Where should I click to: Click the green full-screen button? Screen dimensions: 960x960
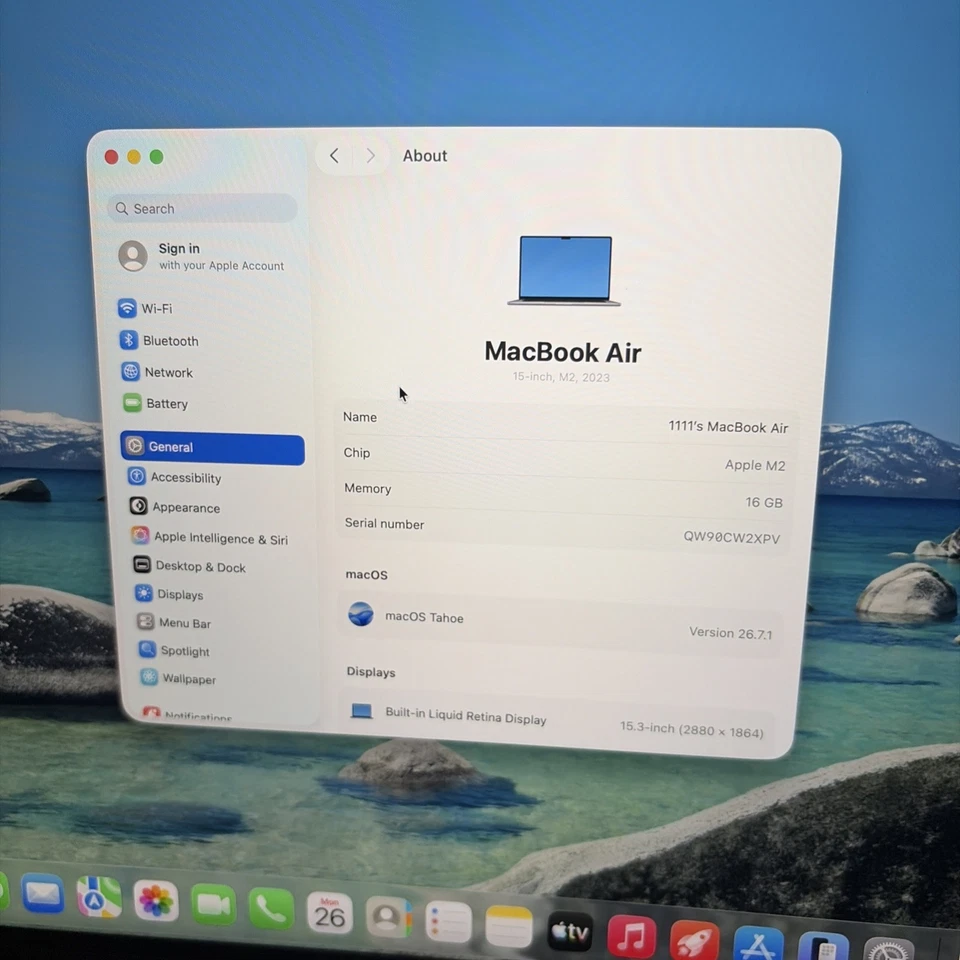coord(157,157)
